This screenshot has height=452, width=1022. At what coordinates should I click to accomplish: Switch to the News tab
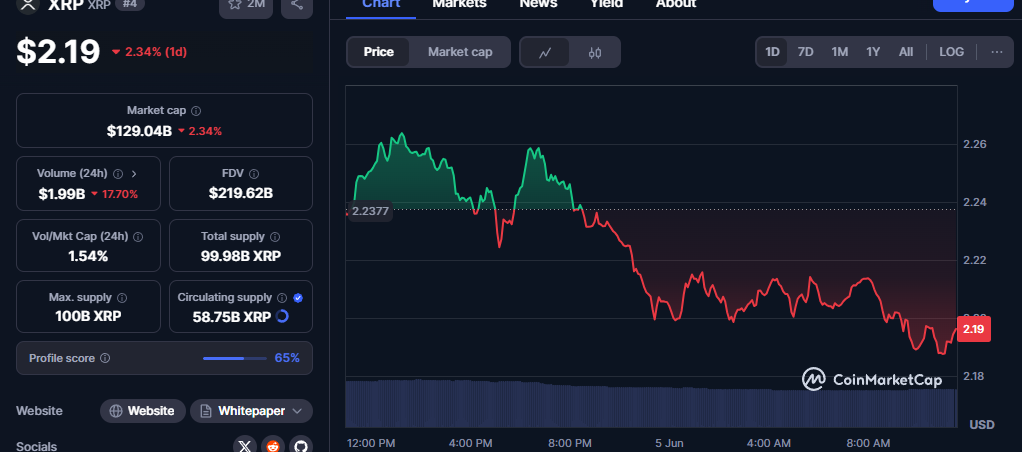pyautogui.click(x=538, y=5)
